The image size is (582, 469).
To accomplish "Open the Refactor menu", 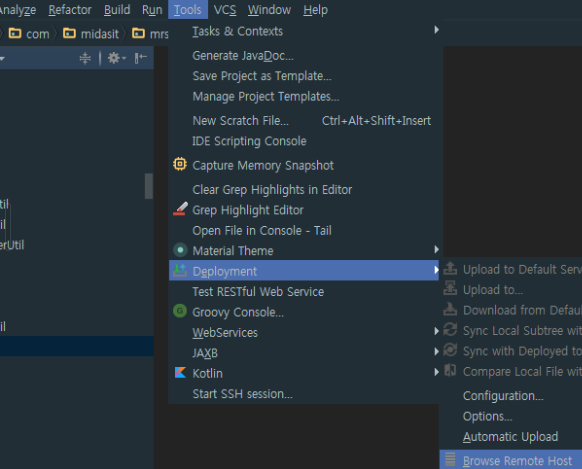I will (x=70, y=10).
